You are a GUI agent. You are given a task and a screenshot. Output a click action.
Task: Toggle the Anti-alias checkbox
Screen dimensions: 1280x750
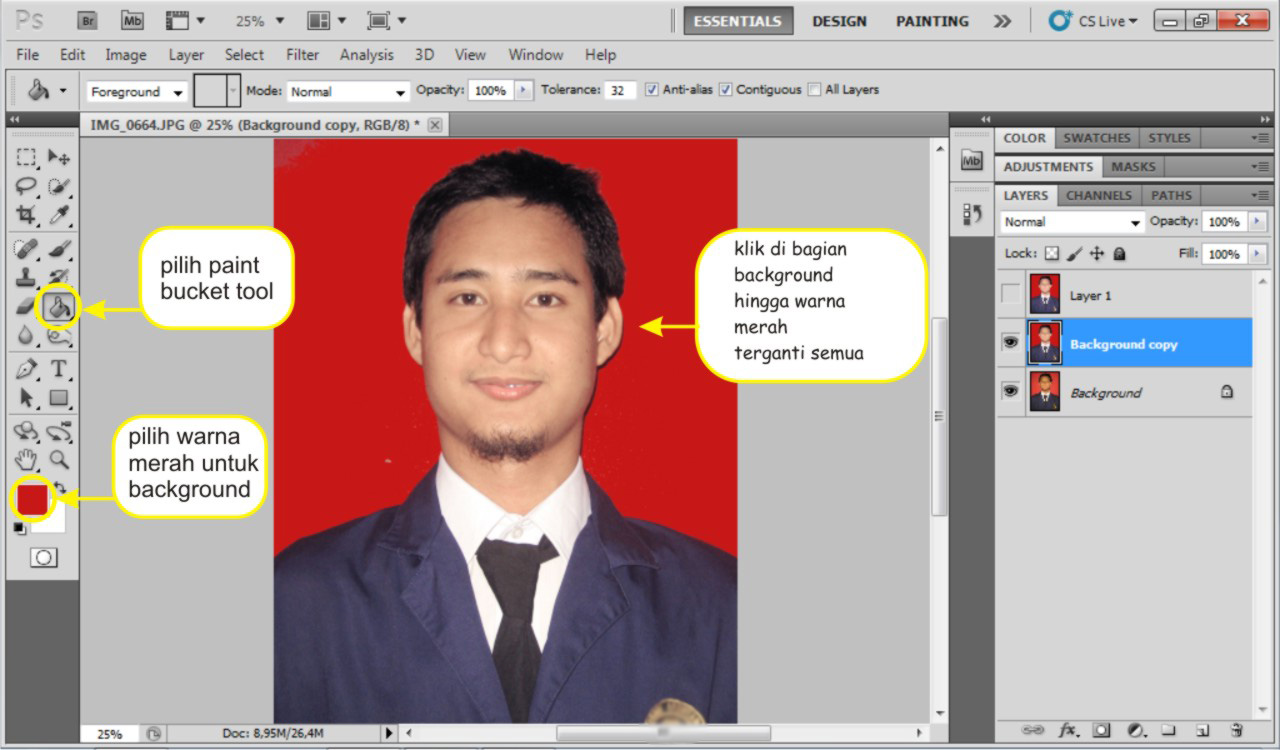click(652, 90)
